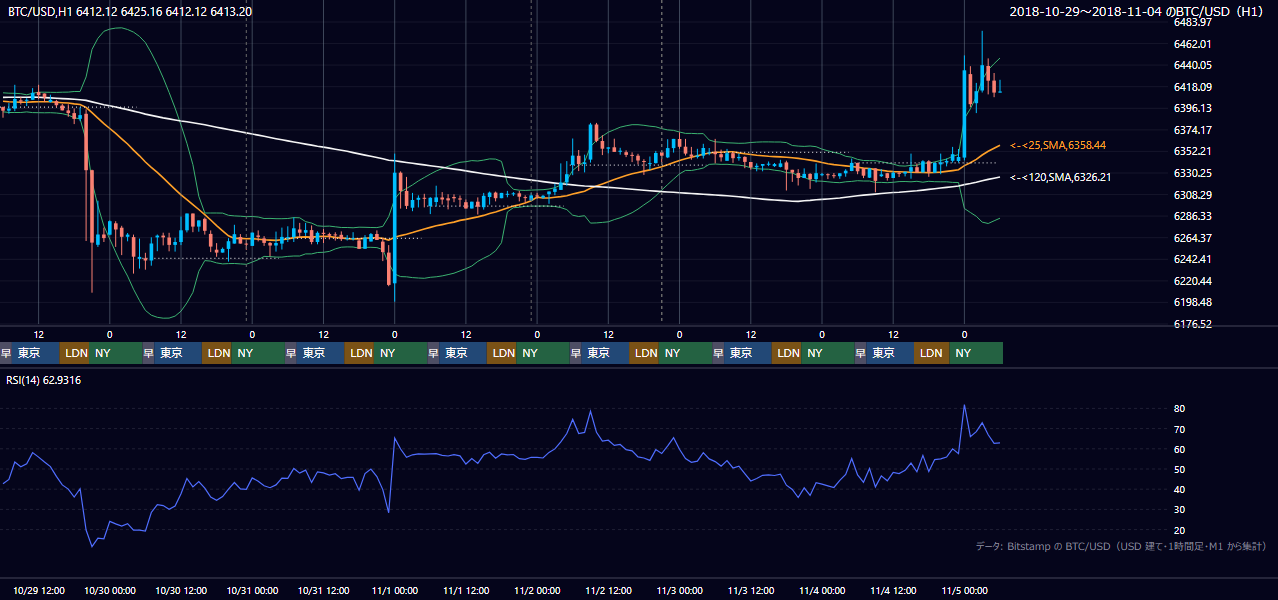Click the 11/2 12:00 time label
The height and width of the screenshot is (600, 1278).
click(x=608, y=590)
